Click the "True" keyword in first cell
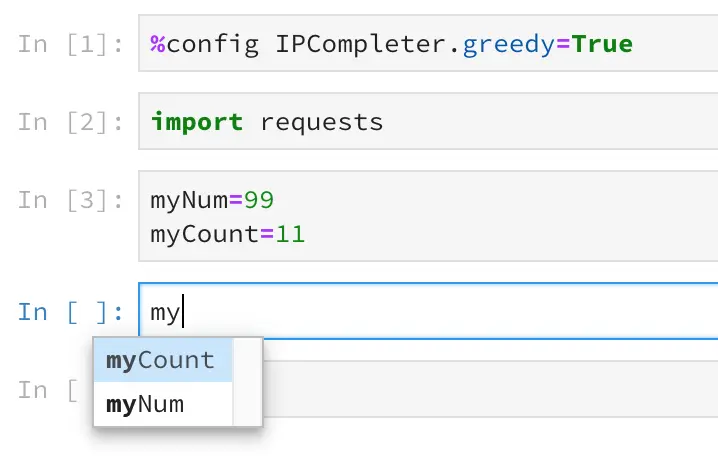The image size is (718, 458). coord(602,44)
